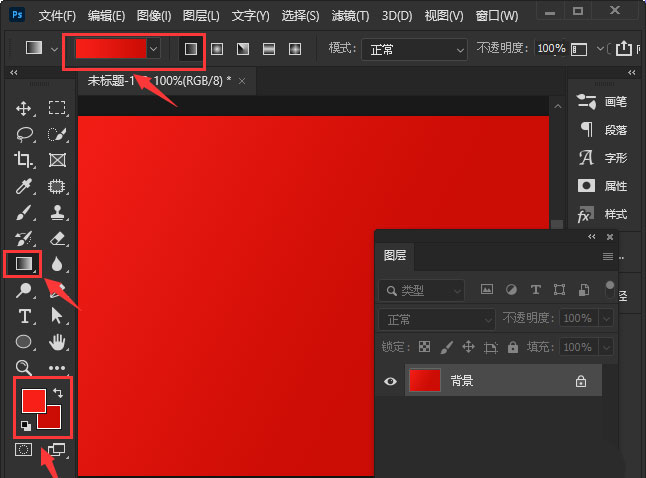The width and height of the screenshot is (646, 478).
Task: Filter layers by shape layers
Action: click(559, 289)
